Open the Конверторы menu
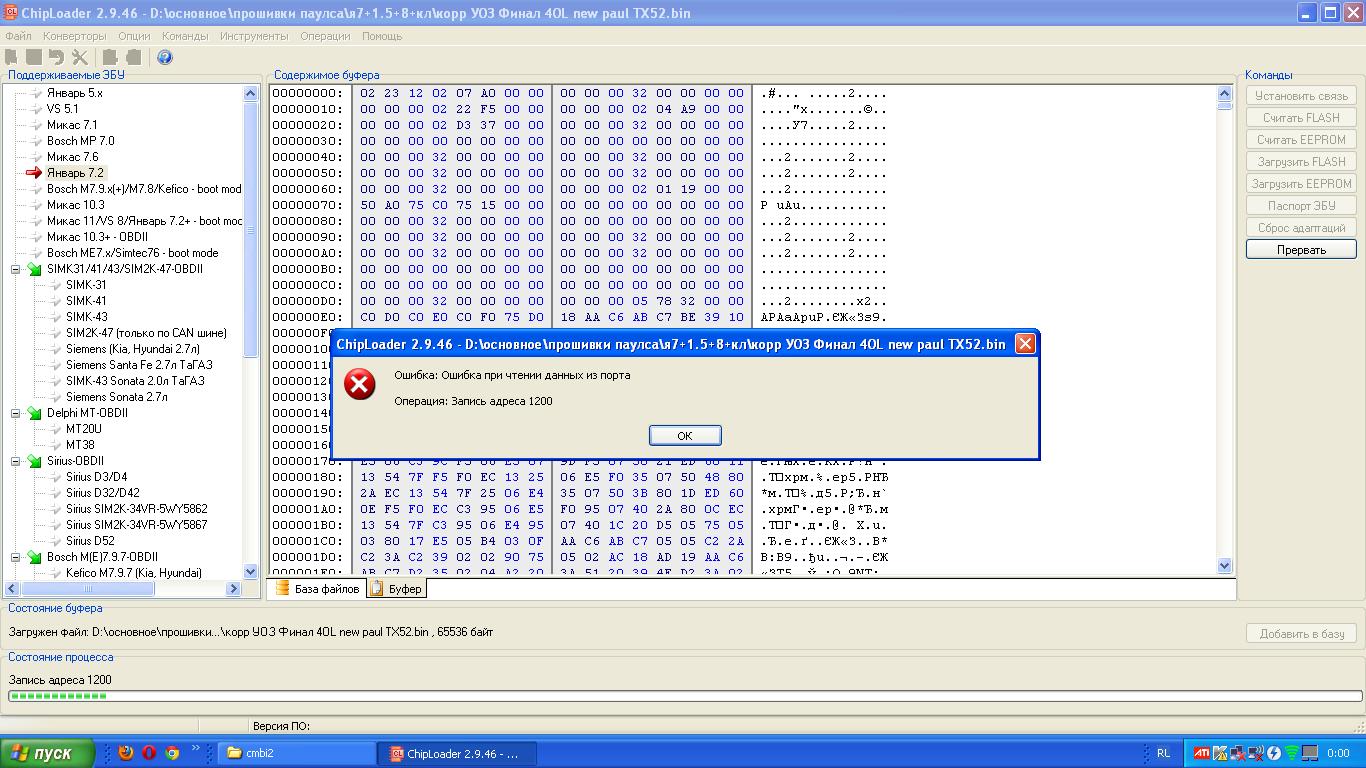 pos(74,36)
